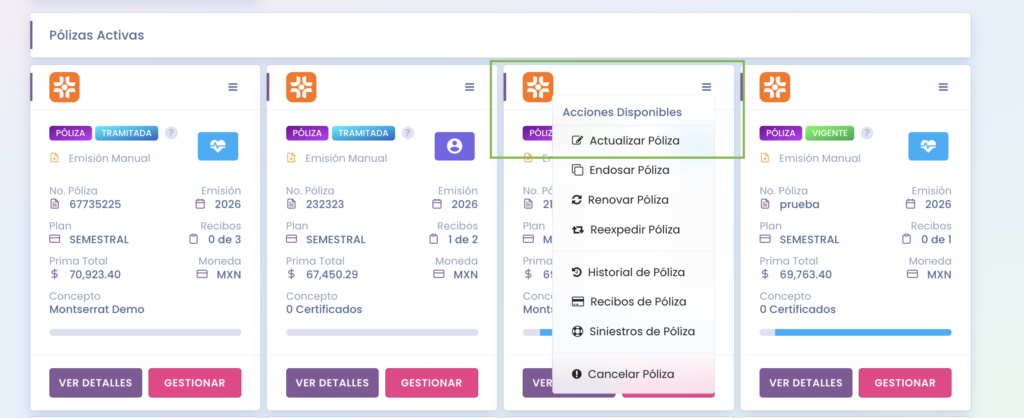Click insurer logo on policy prueba card
This screenshot has height=418, width=1024.
775,87
